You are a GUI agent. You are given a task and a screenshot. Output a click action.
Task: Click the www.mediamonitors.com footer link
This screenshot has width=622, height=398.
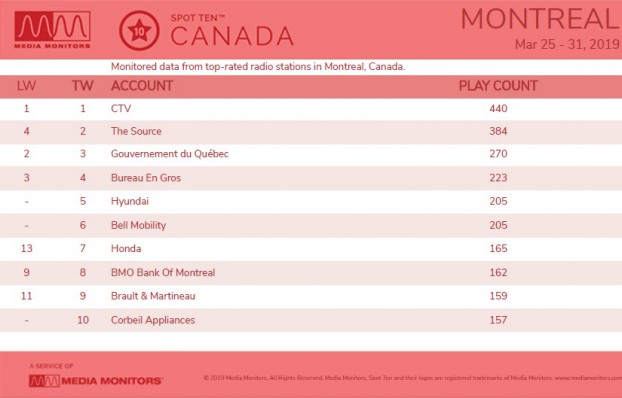tap(588, 378)
